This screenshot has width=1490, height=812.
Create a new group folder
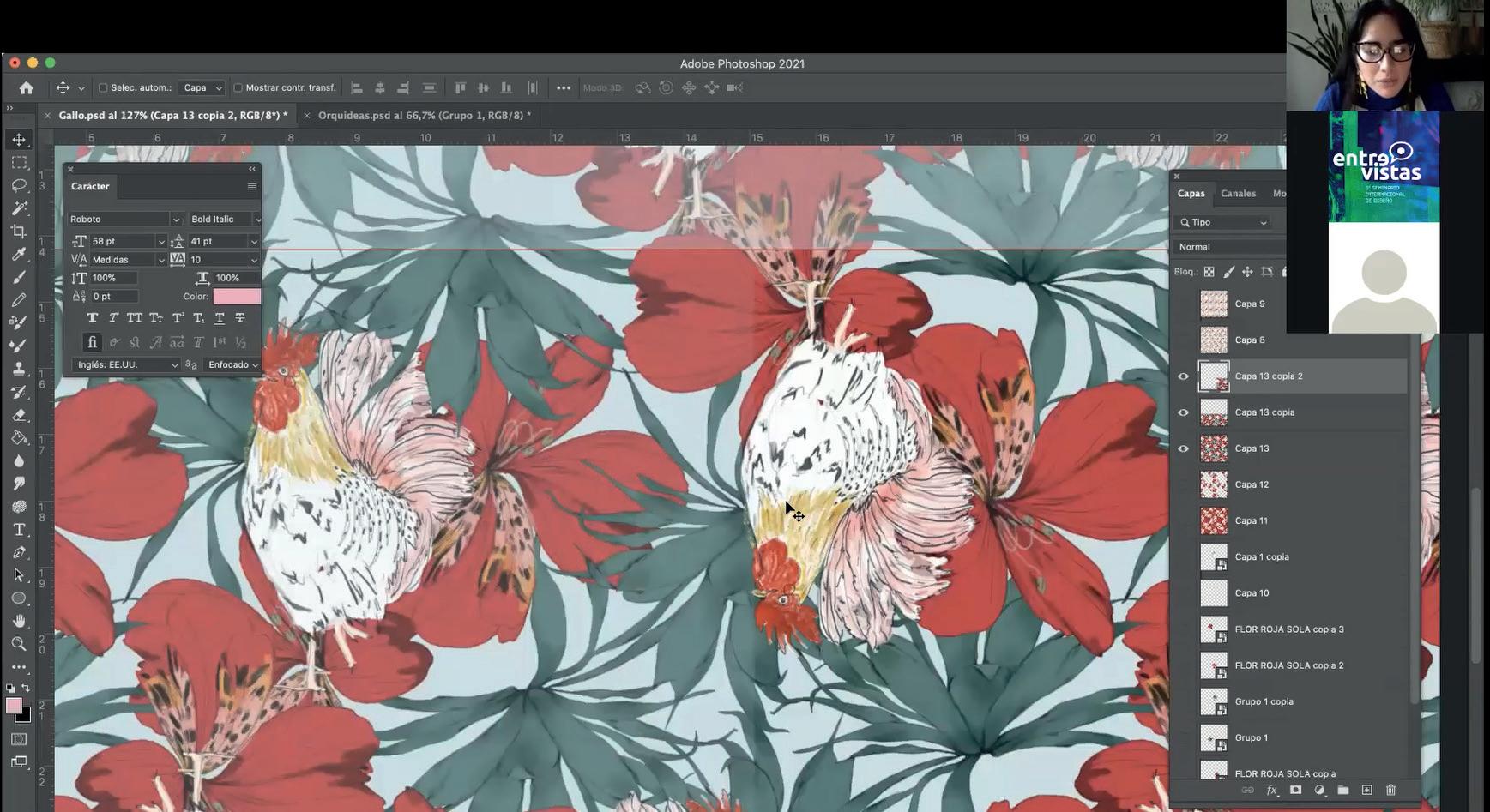[x=1343, y=790]
